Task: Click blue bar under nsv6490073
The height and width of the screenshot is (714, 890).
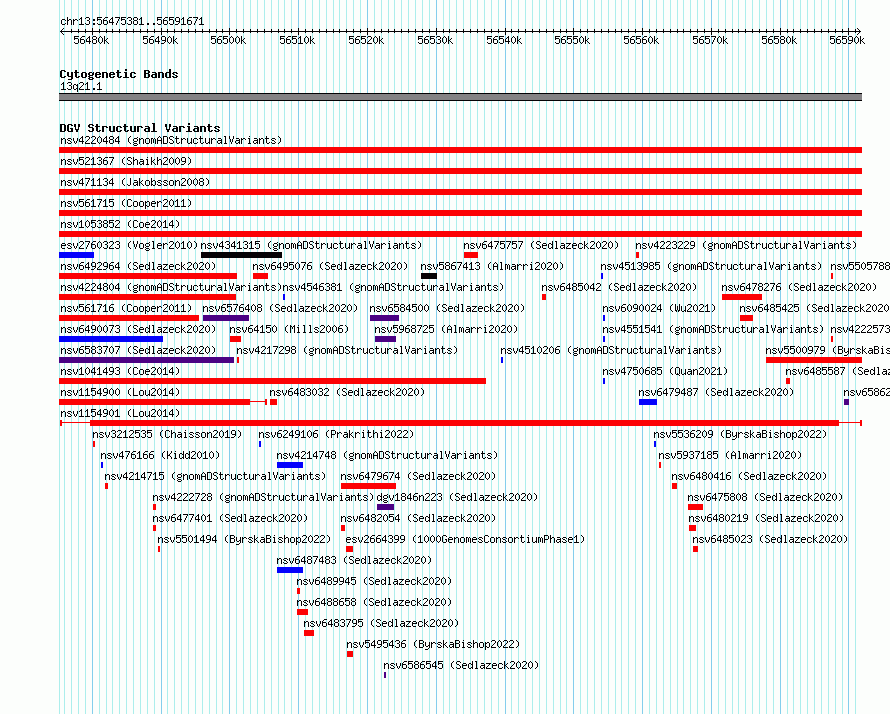Action: click(x=111, y=339)
